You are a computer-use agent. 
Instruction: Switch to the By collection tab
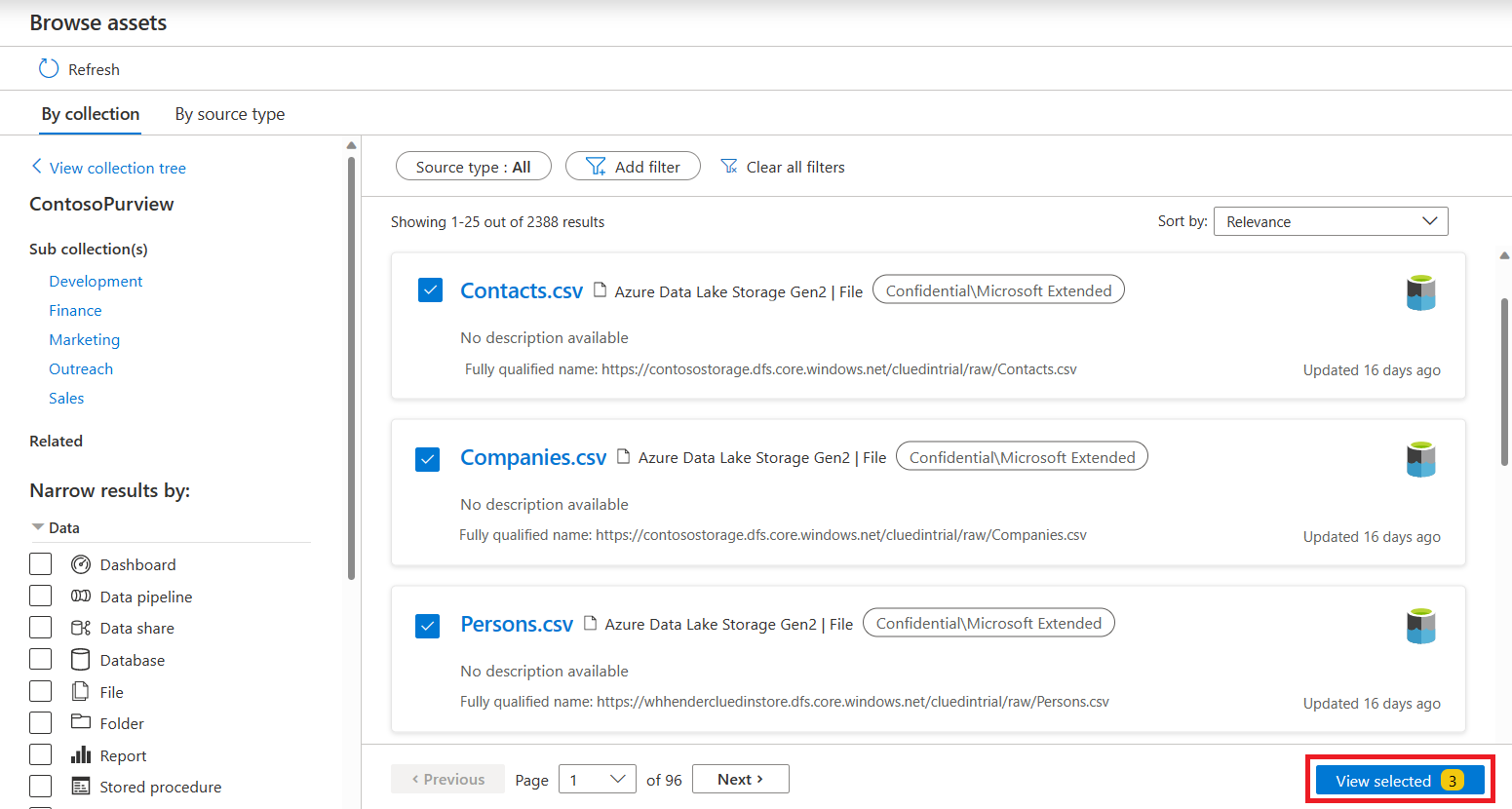coord(91,114)
